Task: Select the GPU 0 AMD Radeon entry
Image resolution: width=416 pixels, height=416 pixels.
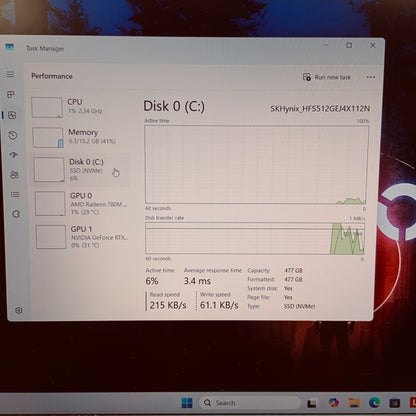Action: [82, 203]
